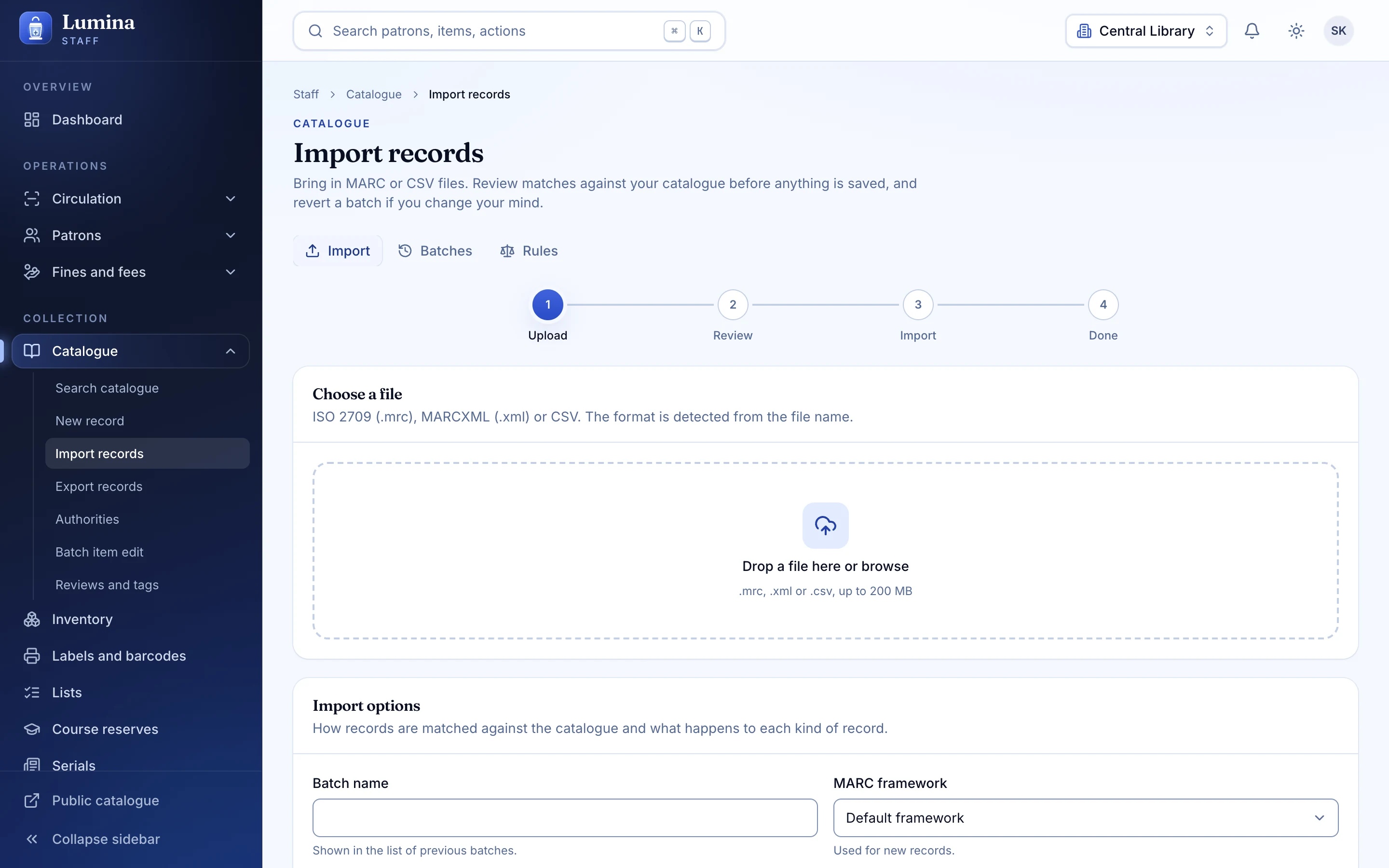Click the Lists checklist icon
The width and height of the screenshot is (1389, 868).
point(31,692)
